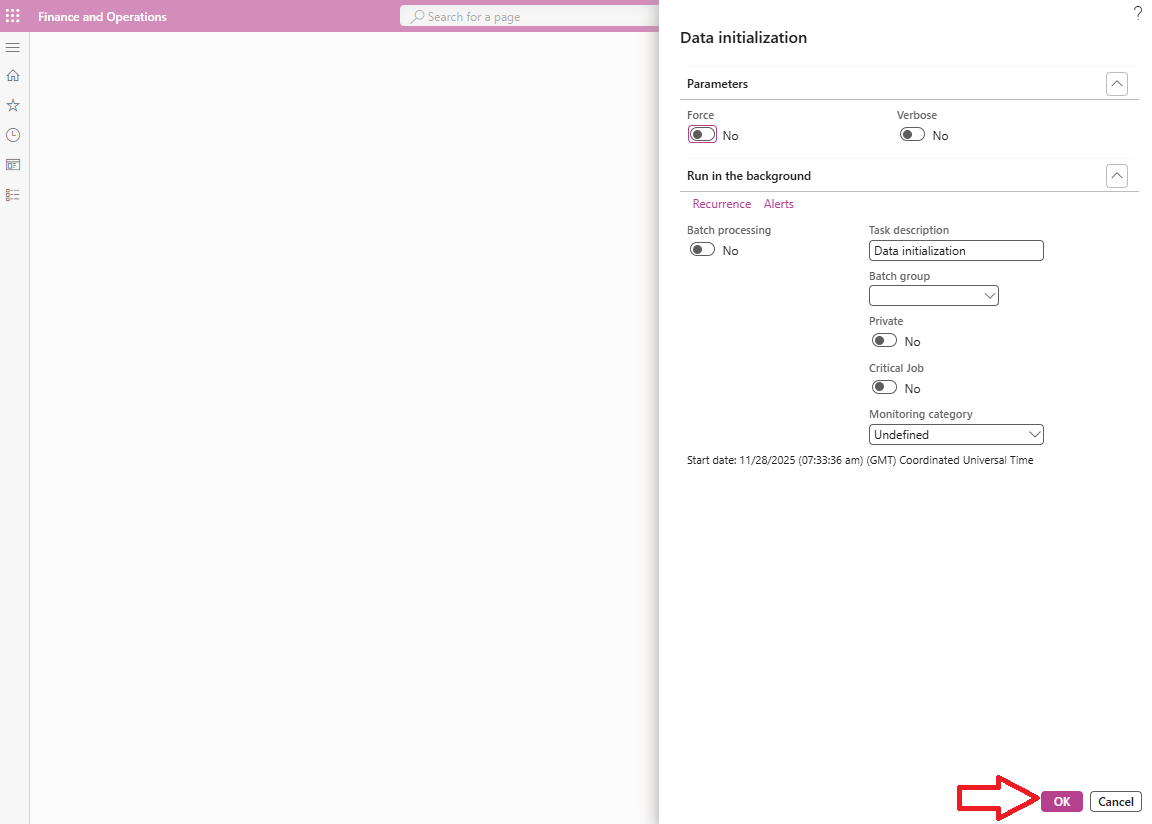Open Modules list icon in sidebar
The height and width of the screenshot is (824, 1152).
click(x=13, y=195)
